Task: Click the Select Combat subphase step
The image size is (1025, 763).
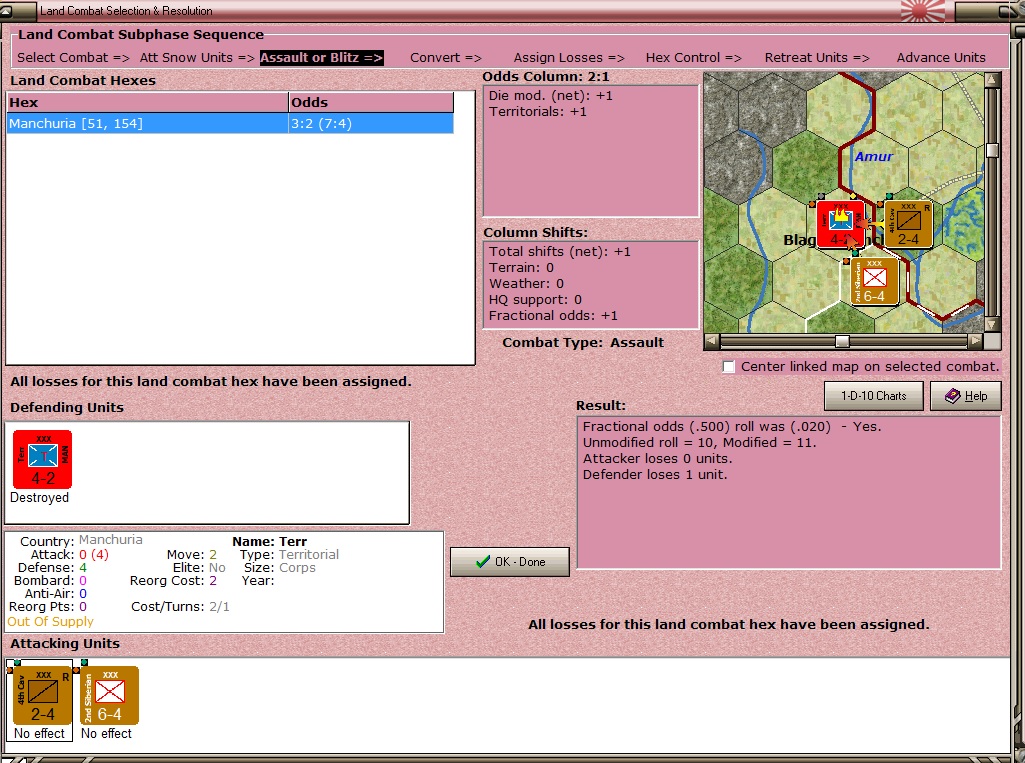Action: (73, 58)
